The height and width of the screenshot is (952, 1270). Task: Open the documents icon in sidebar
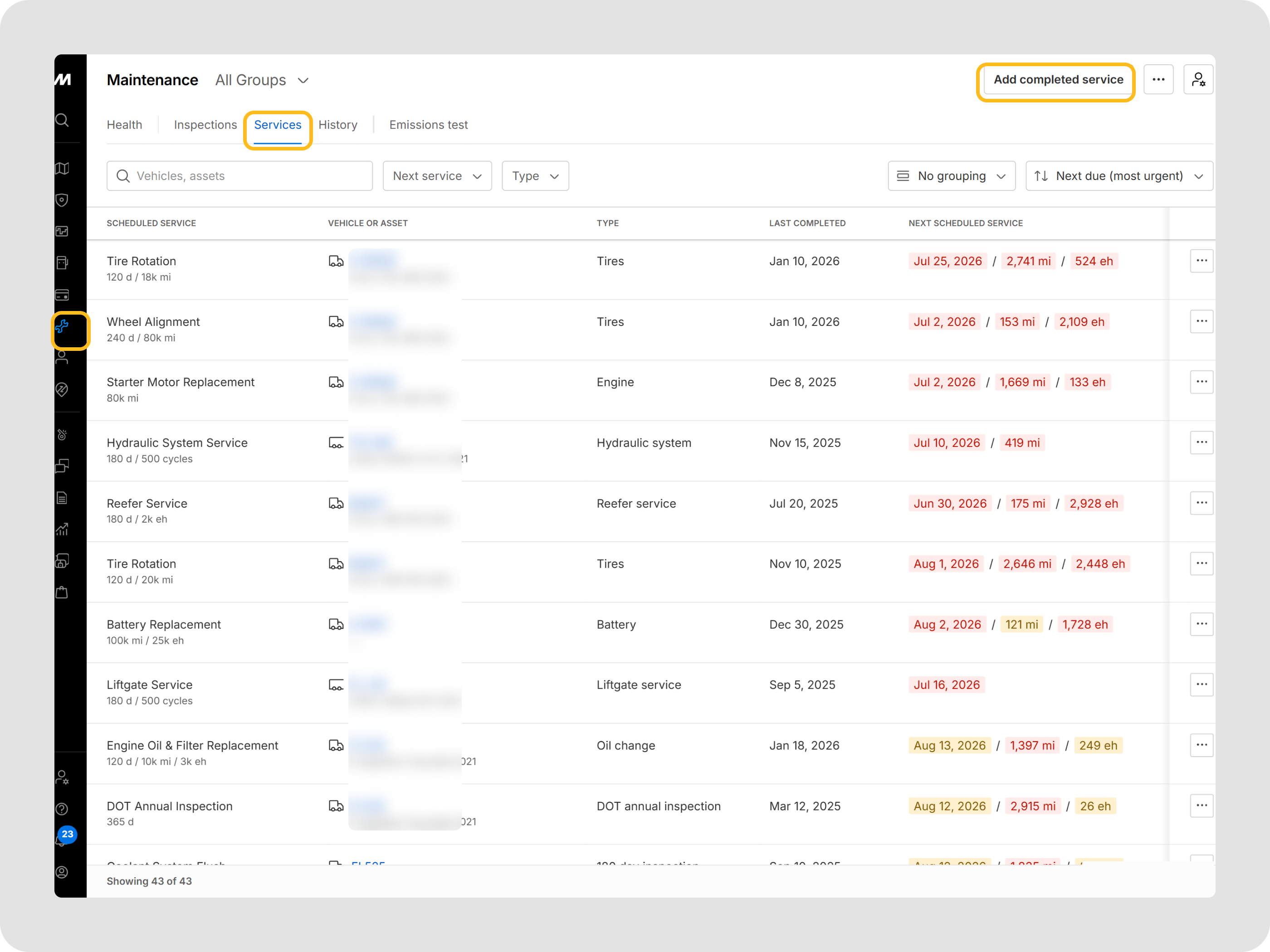click(x=62, y=497)
